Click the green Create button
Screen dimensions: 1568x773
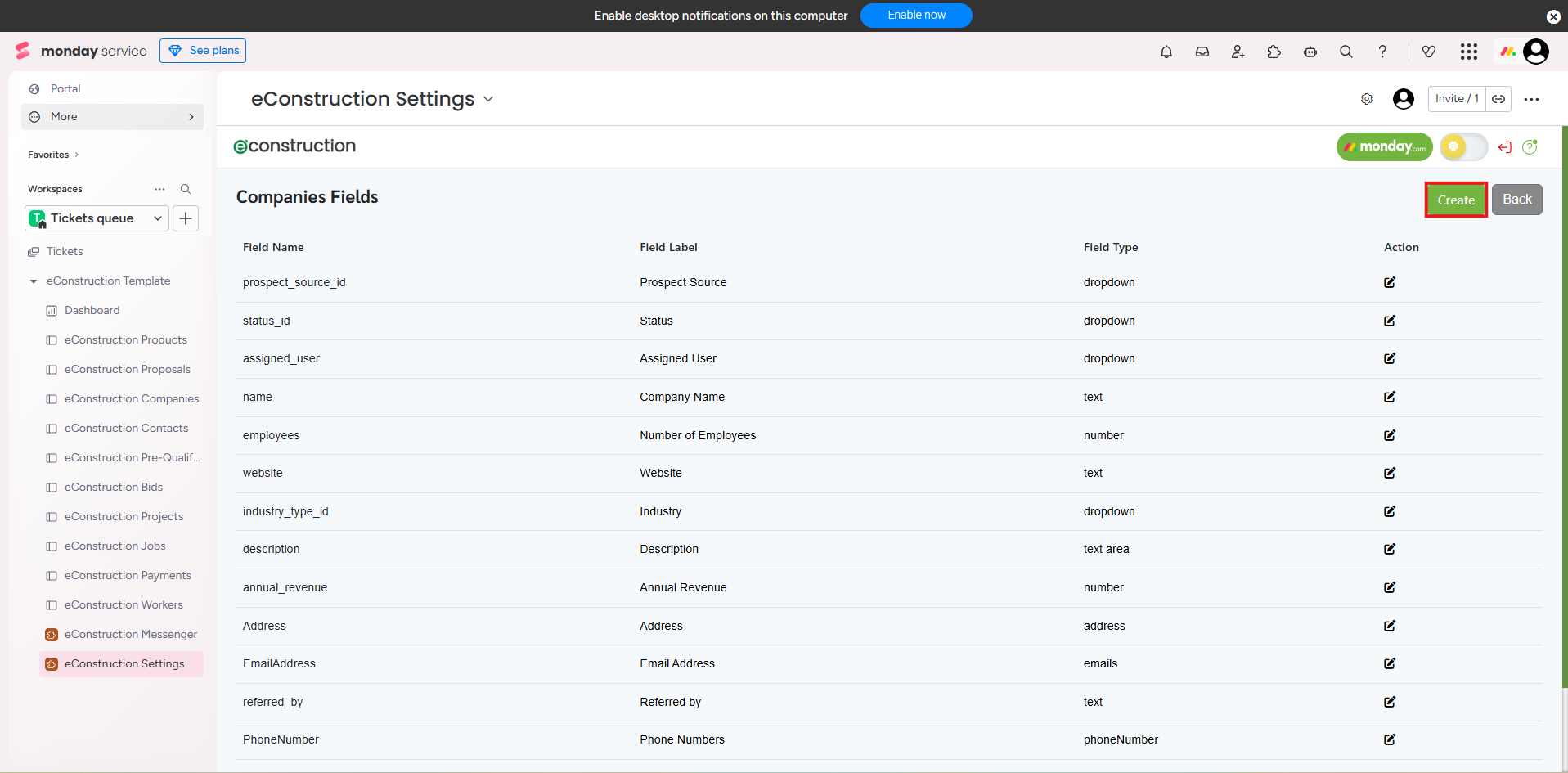[x=1455, y=200]
